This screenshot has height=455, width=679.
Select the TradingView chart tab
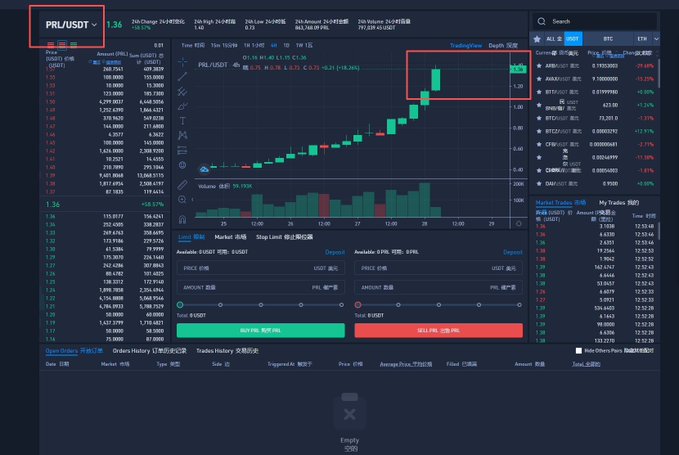[466, 45]
